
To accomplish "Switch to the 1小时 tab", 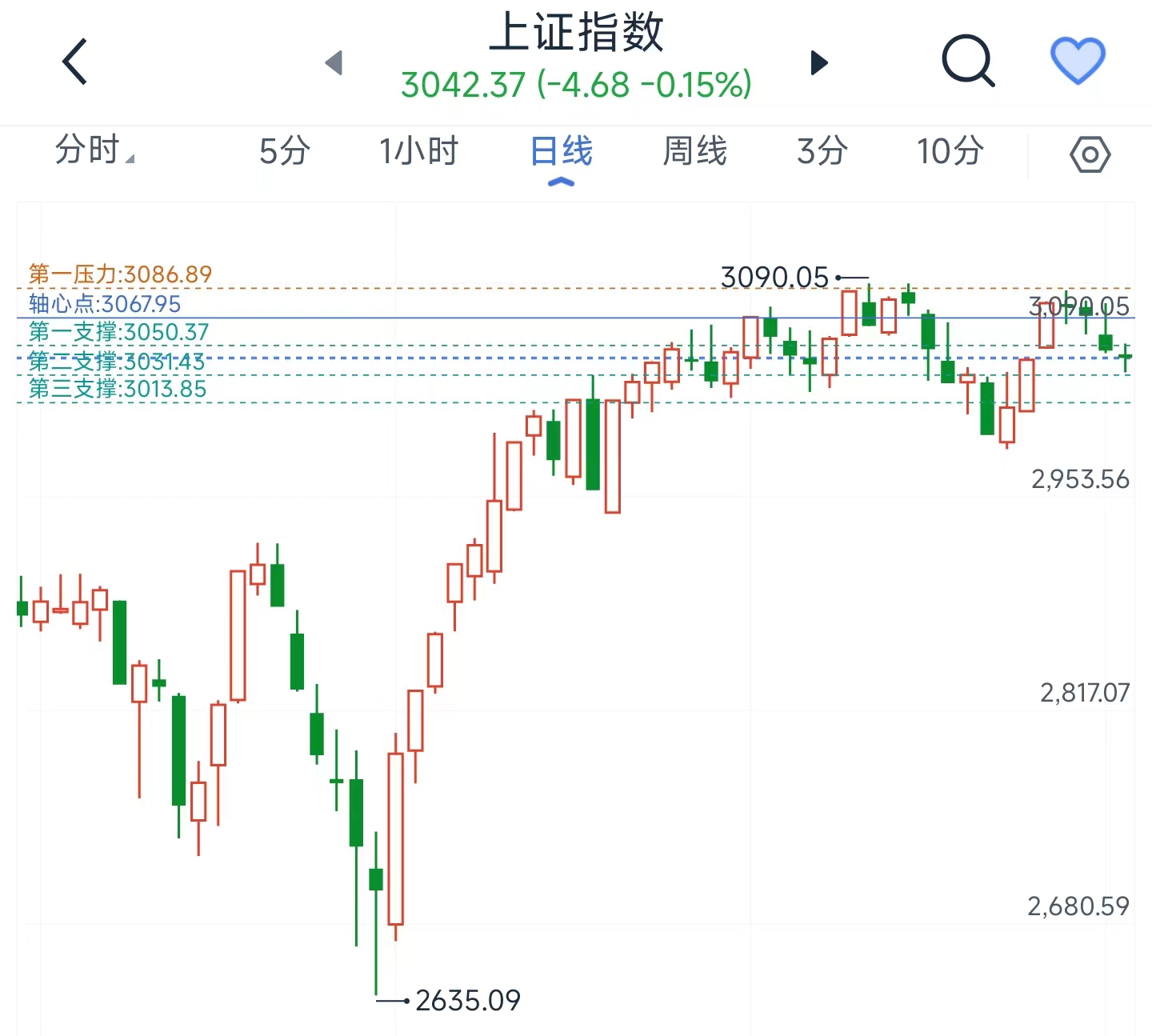I will (x=418, y=150).
